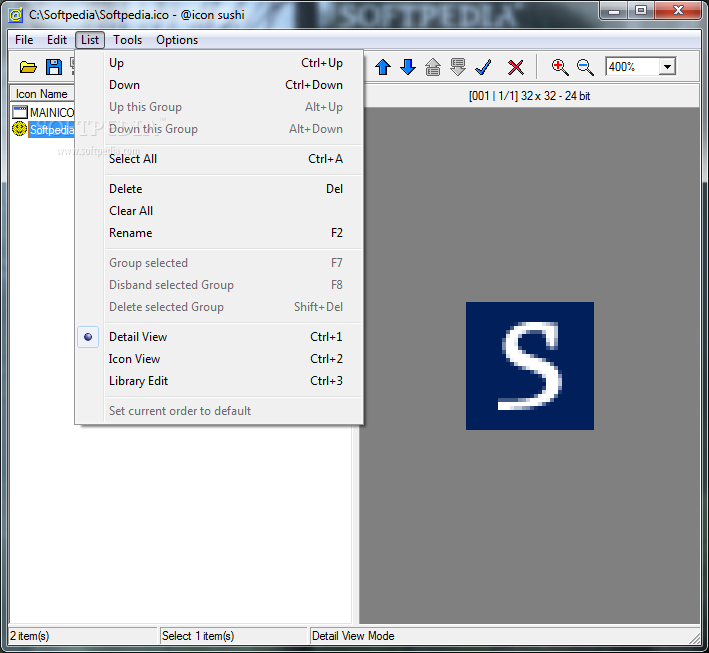The height and width of the screenshot is (653, 709).
Task: Click the red X delete icon
Action: (x=515, y=67)
